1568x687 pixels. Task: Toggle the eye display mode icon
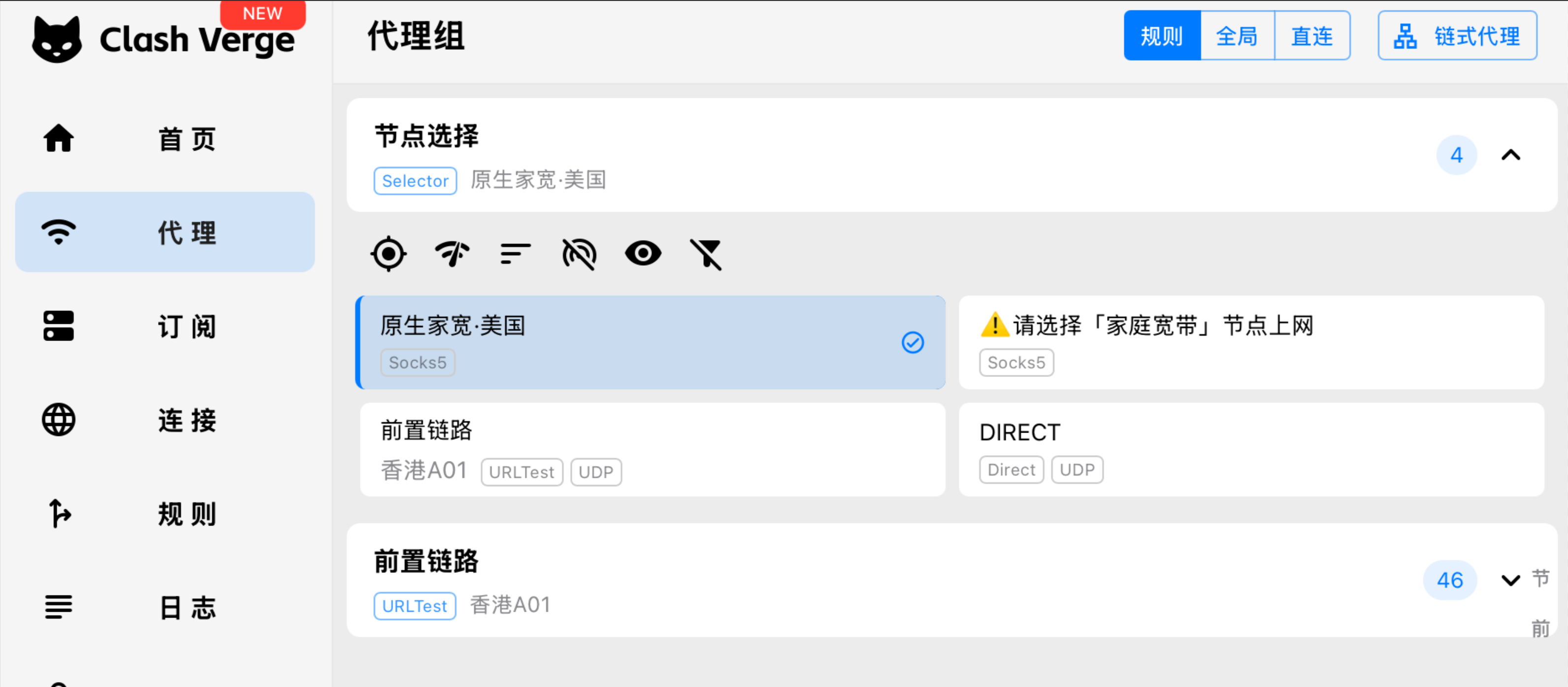tap(643, 253)
